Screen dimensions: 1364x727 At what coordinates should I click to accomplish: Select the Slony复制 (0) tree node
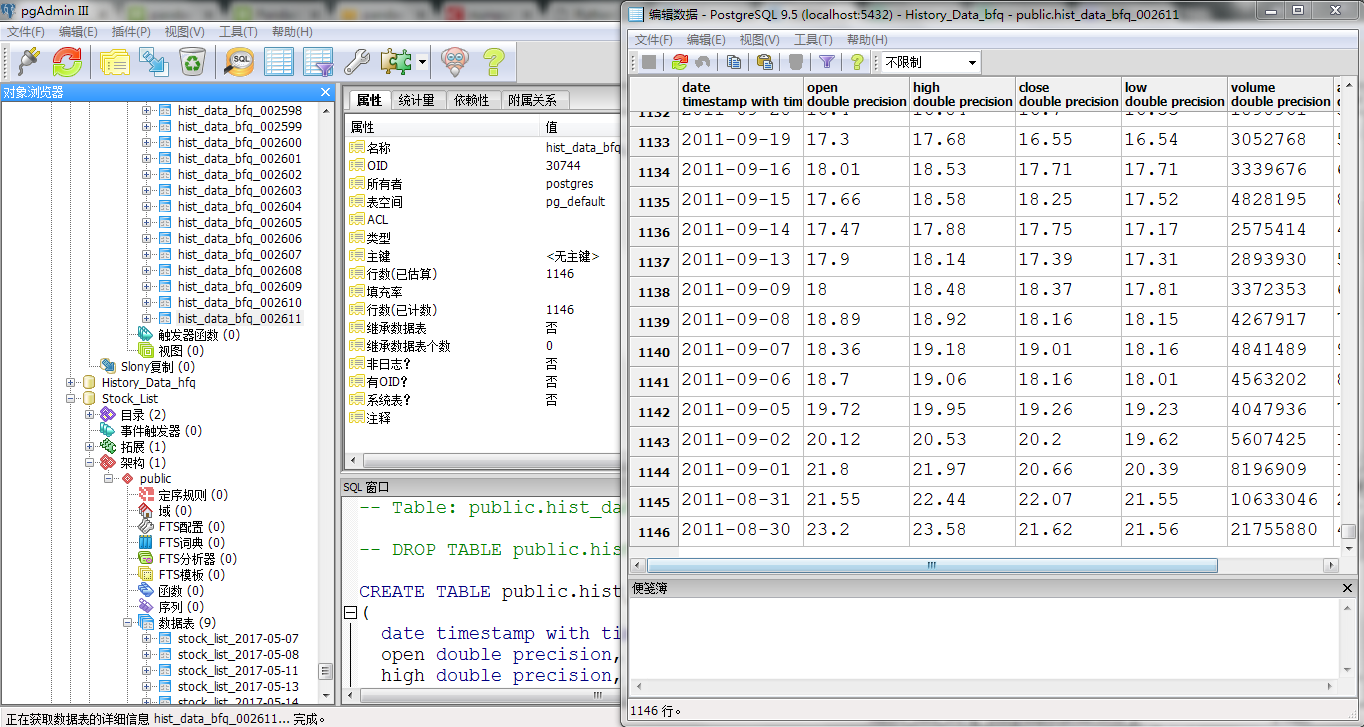click(157, 366)
